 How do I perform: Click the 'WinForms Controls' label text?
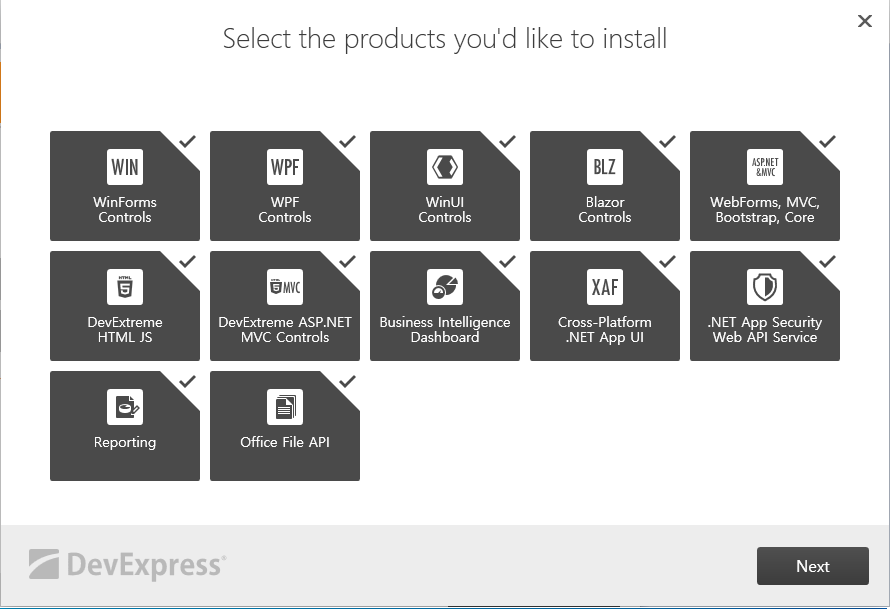pos(125,209)
